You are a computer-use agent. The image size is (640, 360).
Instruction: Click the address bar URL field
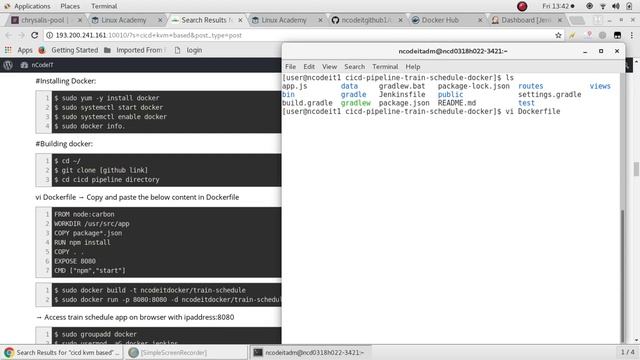click(302, 36)
